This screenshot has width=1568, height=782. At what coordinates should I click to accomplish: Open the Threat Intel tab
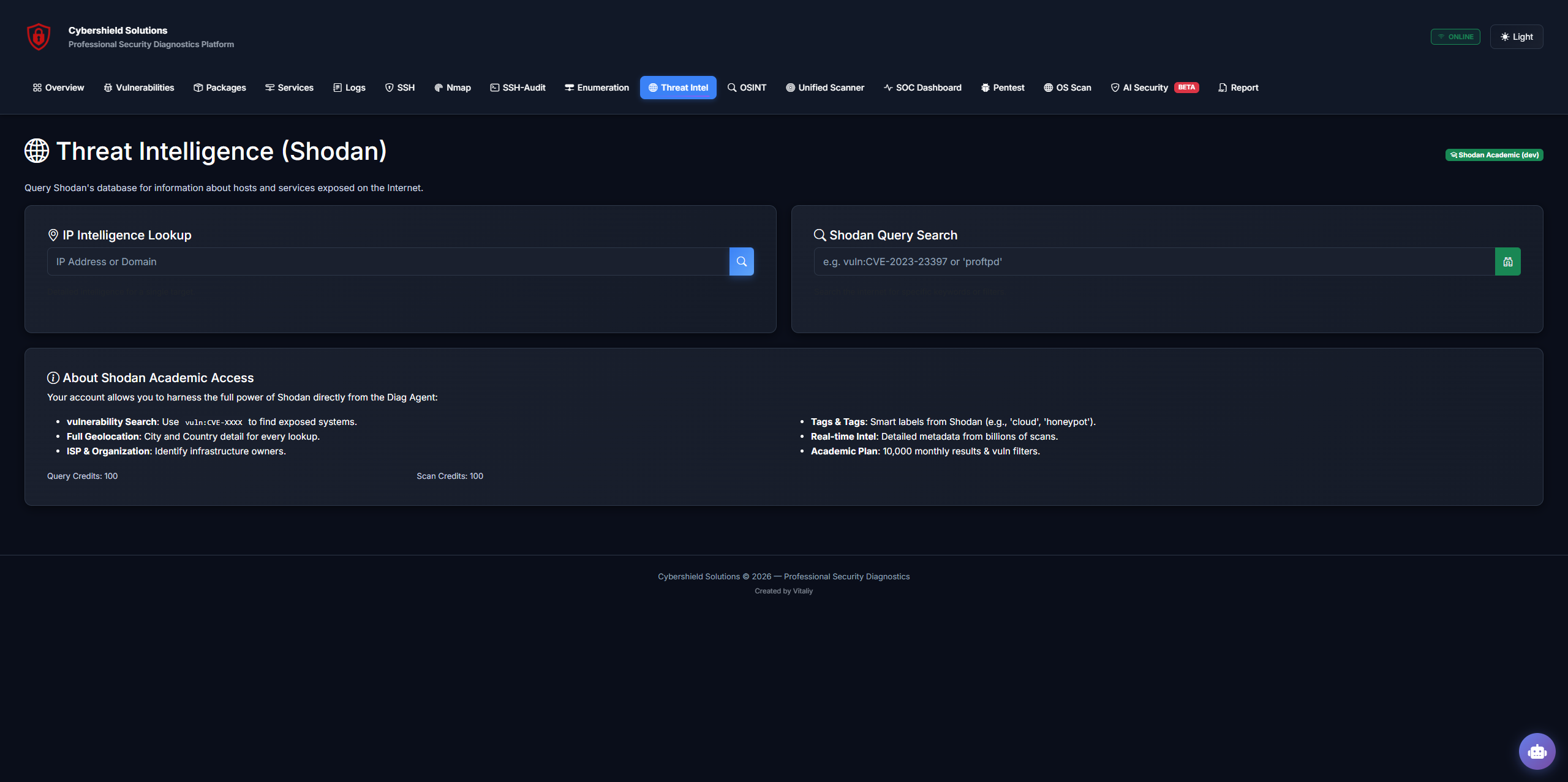[x=677, y=88]
